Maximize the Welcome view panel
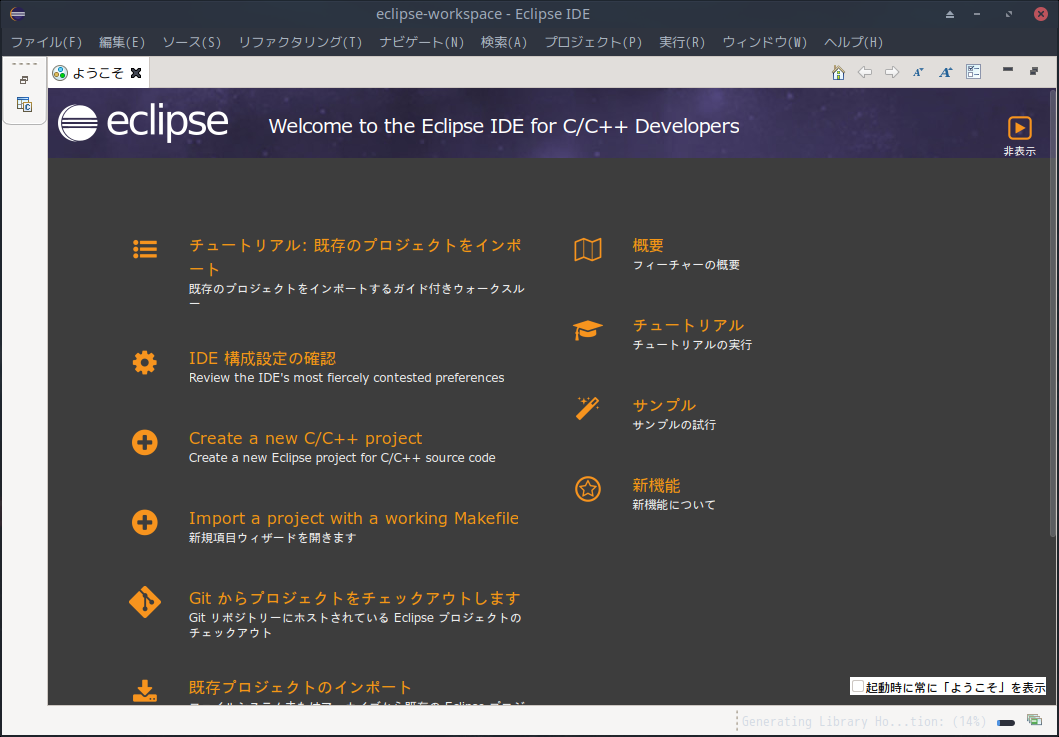The image size is (1059, 737). click(x=1034, y=71)
